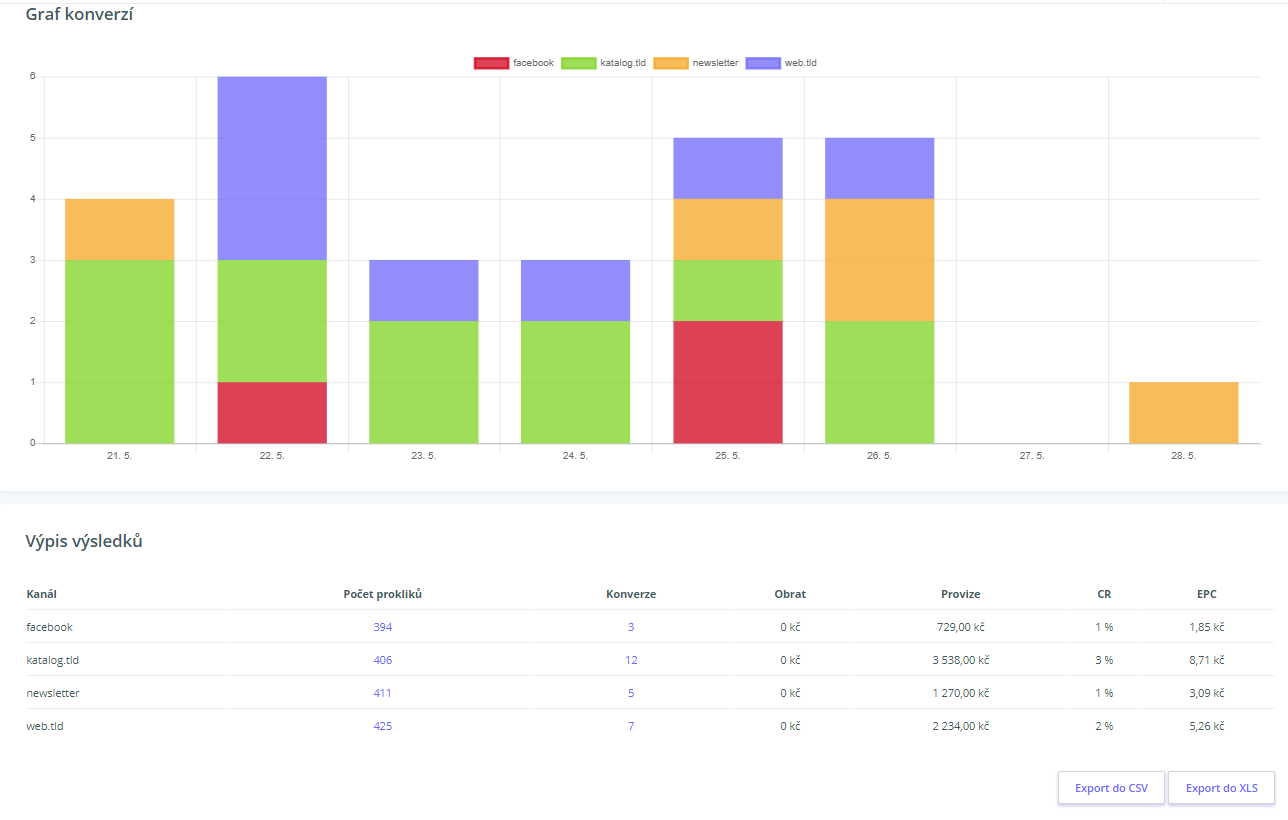Toggle newsletter series in chart legend
This screenshot has width=1288, height=820.
696,63
